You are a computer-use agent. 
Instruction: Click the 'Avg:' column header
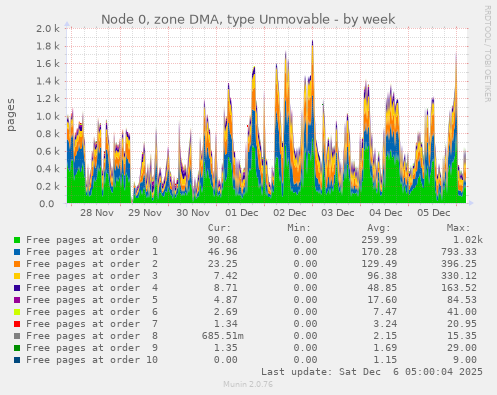tap(379, 228)
